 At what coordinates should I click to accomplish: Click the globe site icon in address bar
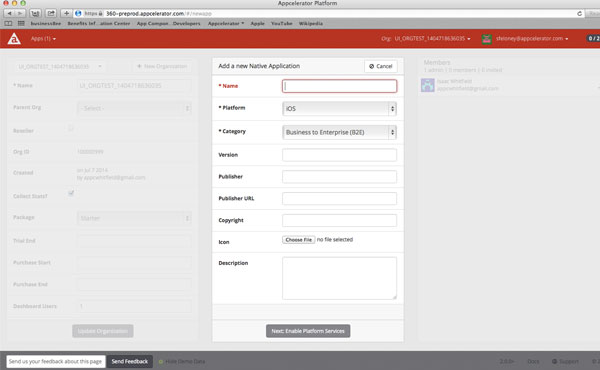(x=78, y=13)
